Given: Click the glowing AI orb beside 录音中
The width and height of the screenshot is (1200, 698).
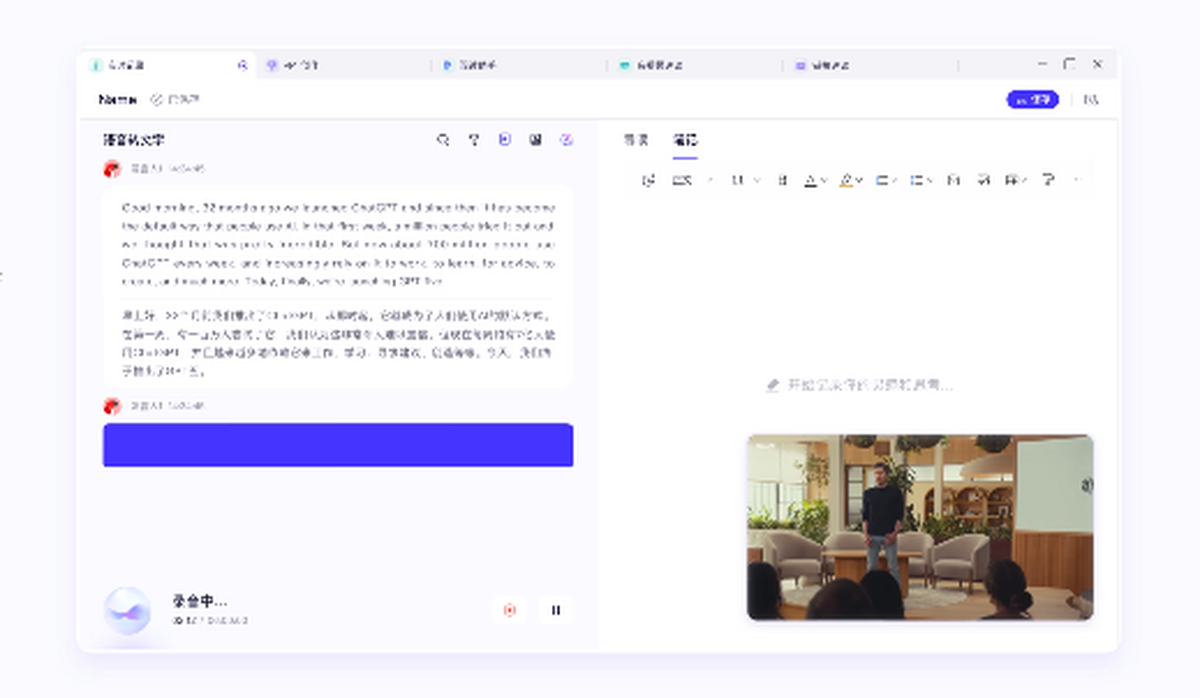Looking at the screenshot, I should (x=127, y=610).
